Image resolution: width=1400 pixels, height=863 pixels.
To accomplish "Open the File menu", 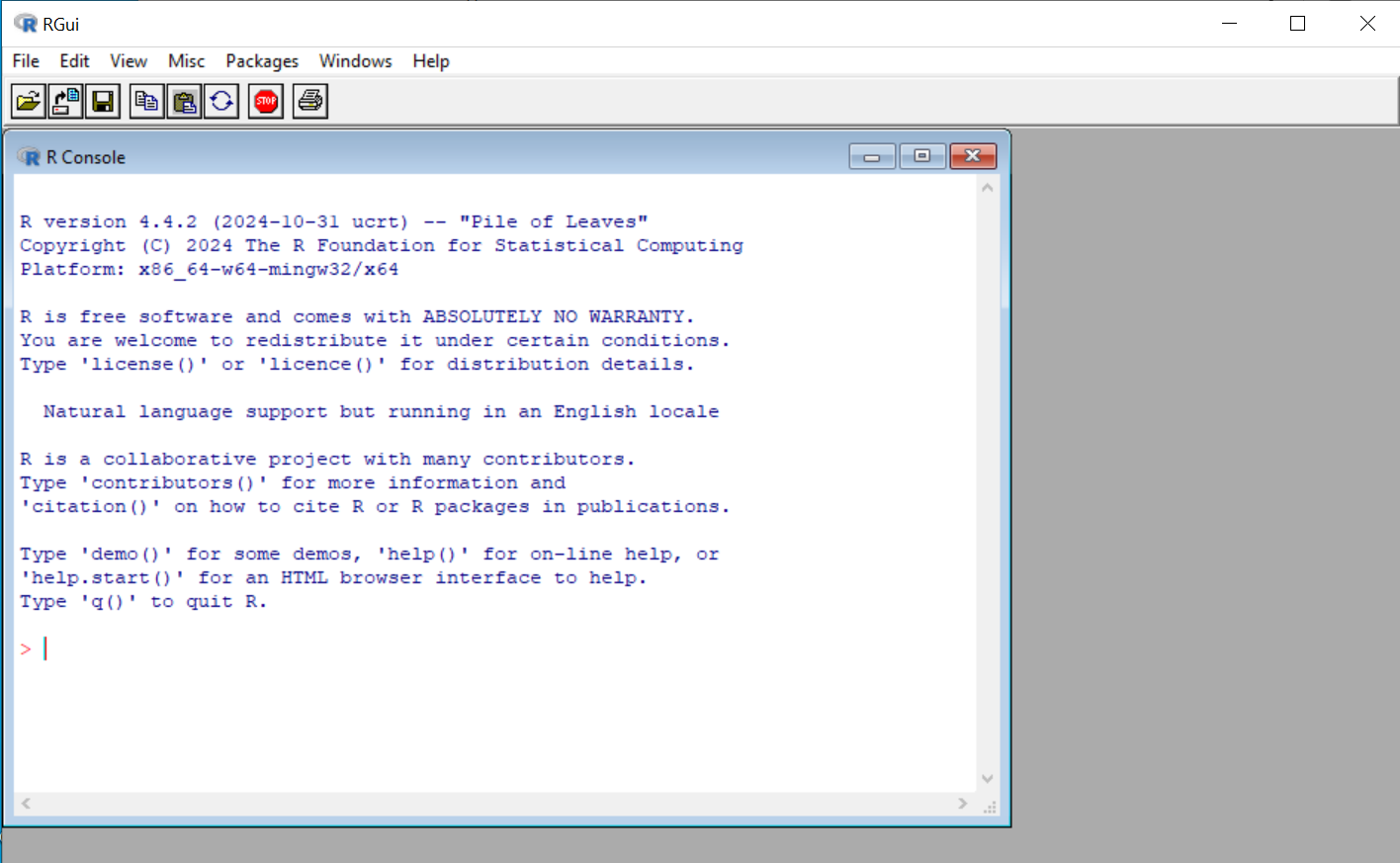I will pos(26,61).
